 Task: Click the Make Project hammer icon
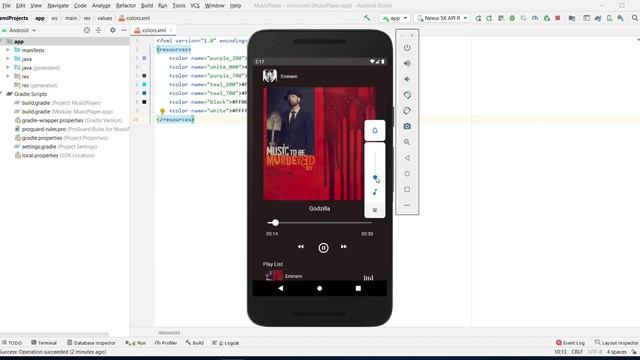(x=367, y=18)
